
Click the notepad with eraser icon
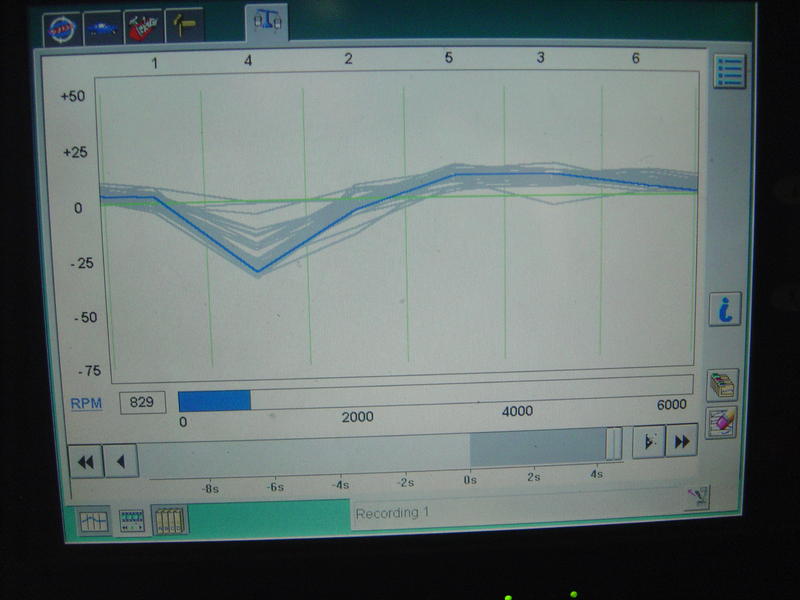(x=721, y=423)
